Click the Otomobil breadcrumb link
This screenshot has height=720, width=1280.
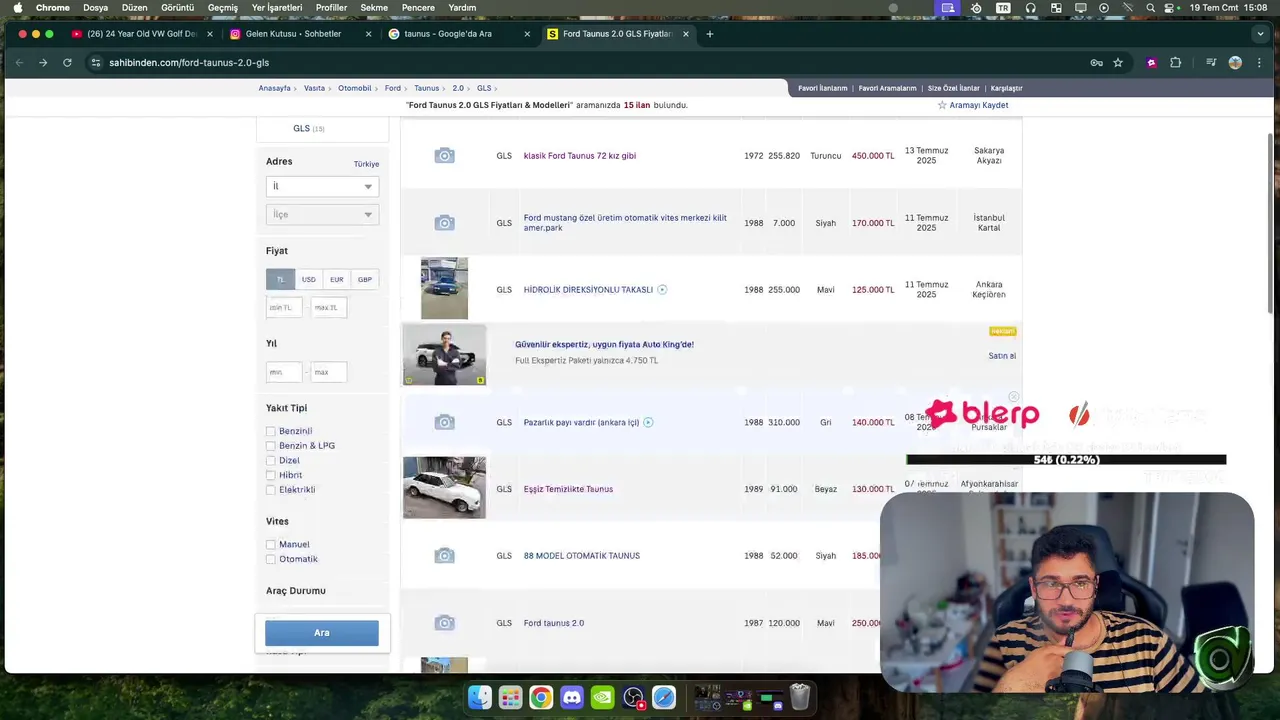[x=354, y=88]
